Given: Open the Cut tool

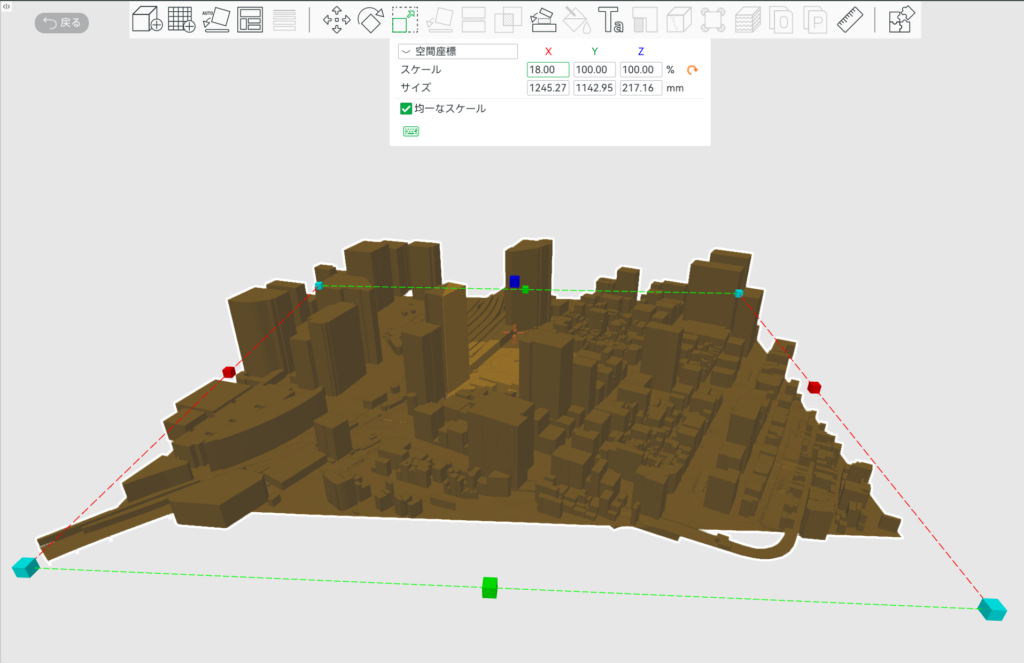Looking at the screenshot, I should pos(474,20).
